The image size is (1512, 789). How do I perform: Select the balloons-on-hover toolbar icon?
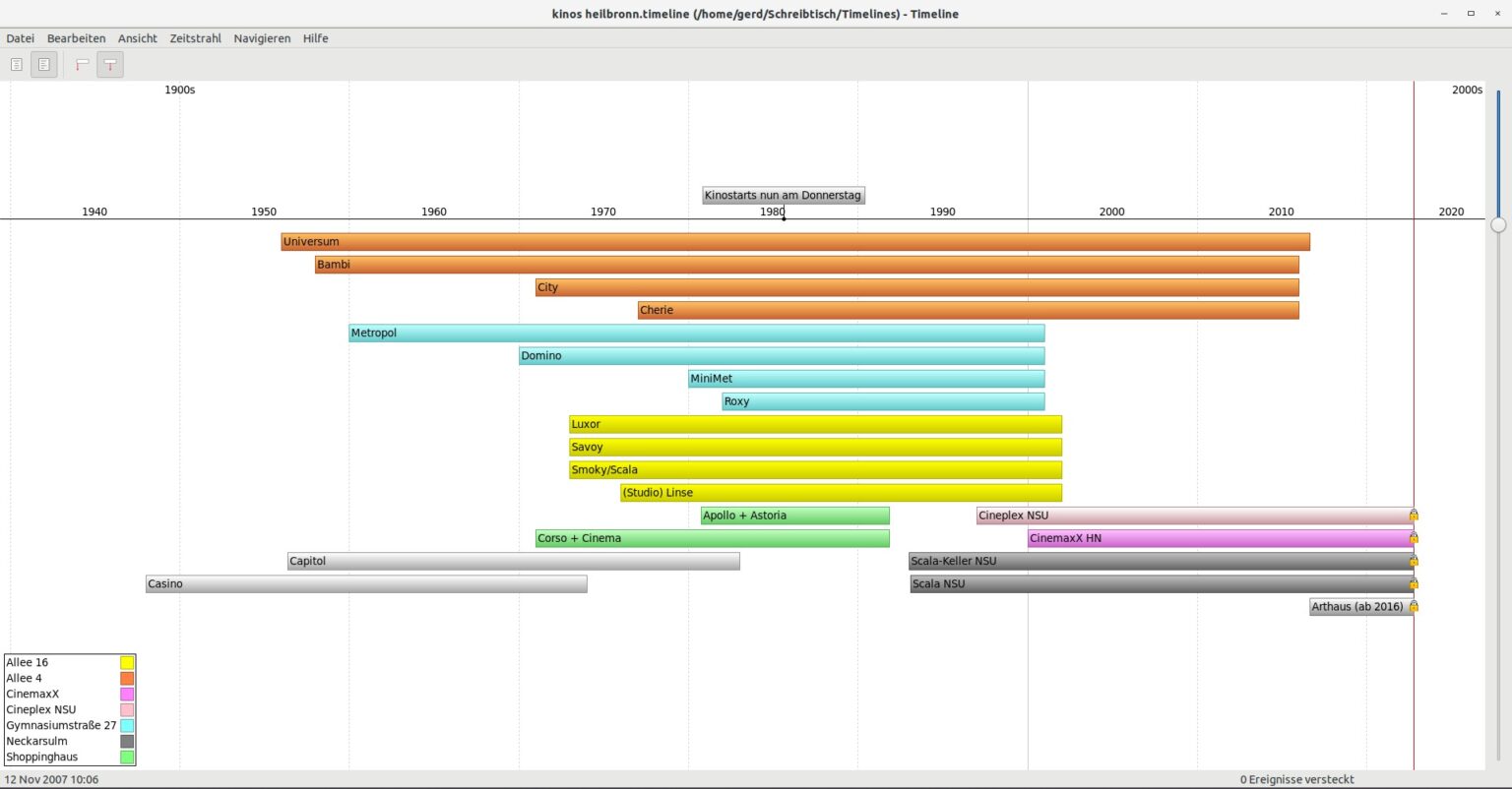[81, 64]
